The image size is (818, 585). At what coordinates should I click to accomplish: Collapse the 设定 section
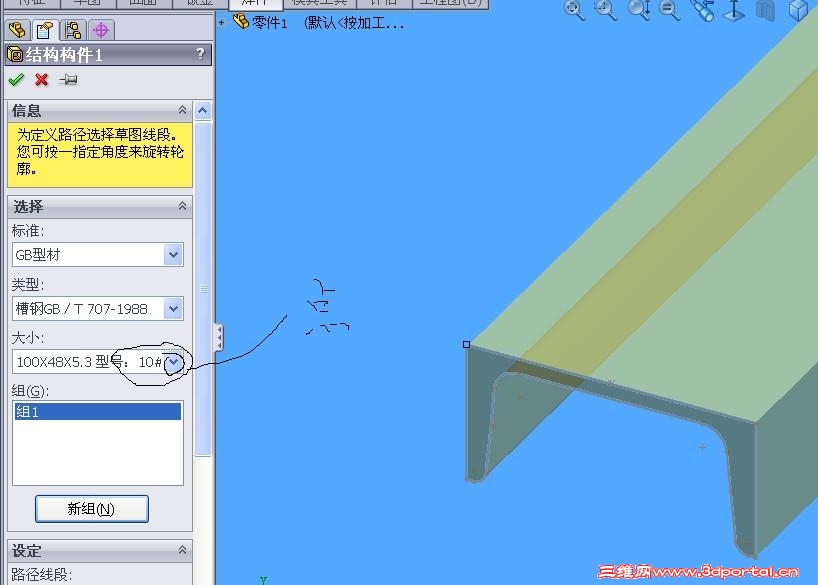[182, 550]
